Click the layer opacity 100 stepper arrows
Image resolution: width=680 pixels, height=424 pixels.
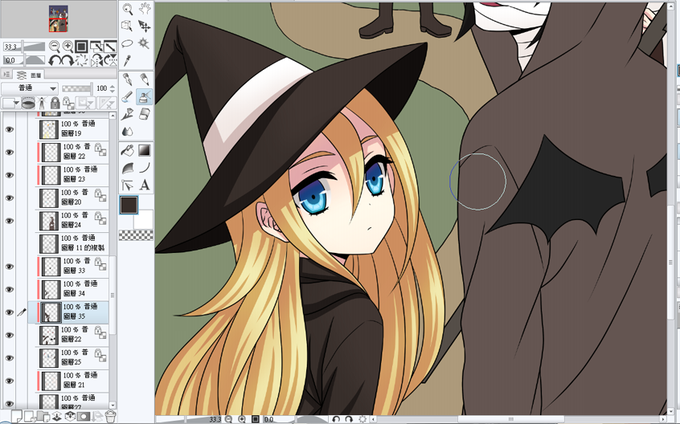pos(113,88)
